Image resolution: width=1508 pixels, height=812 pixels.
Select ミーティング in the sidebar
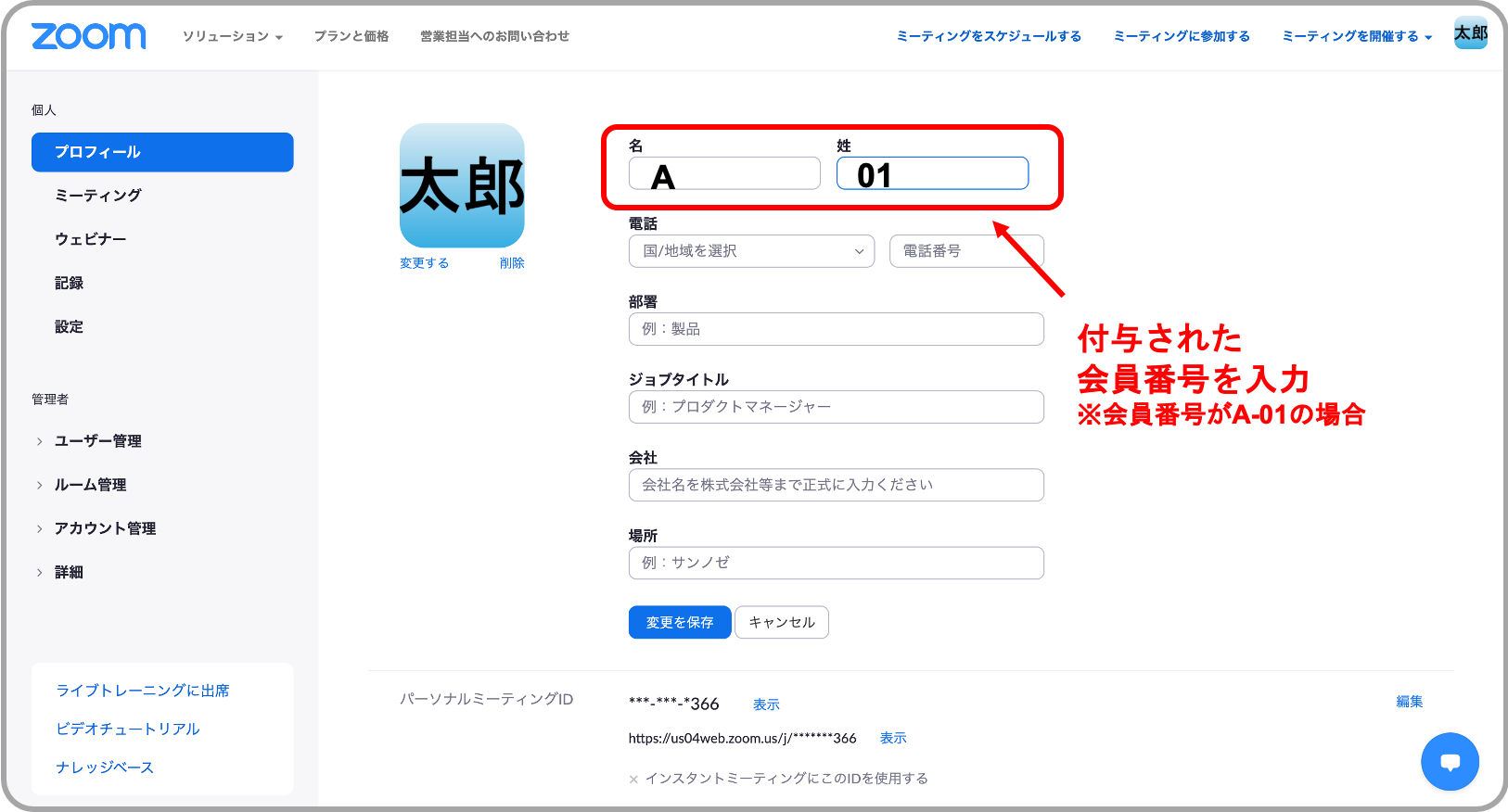pos(98,196)
